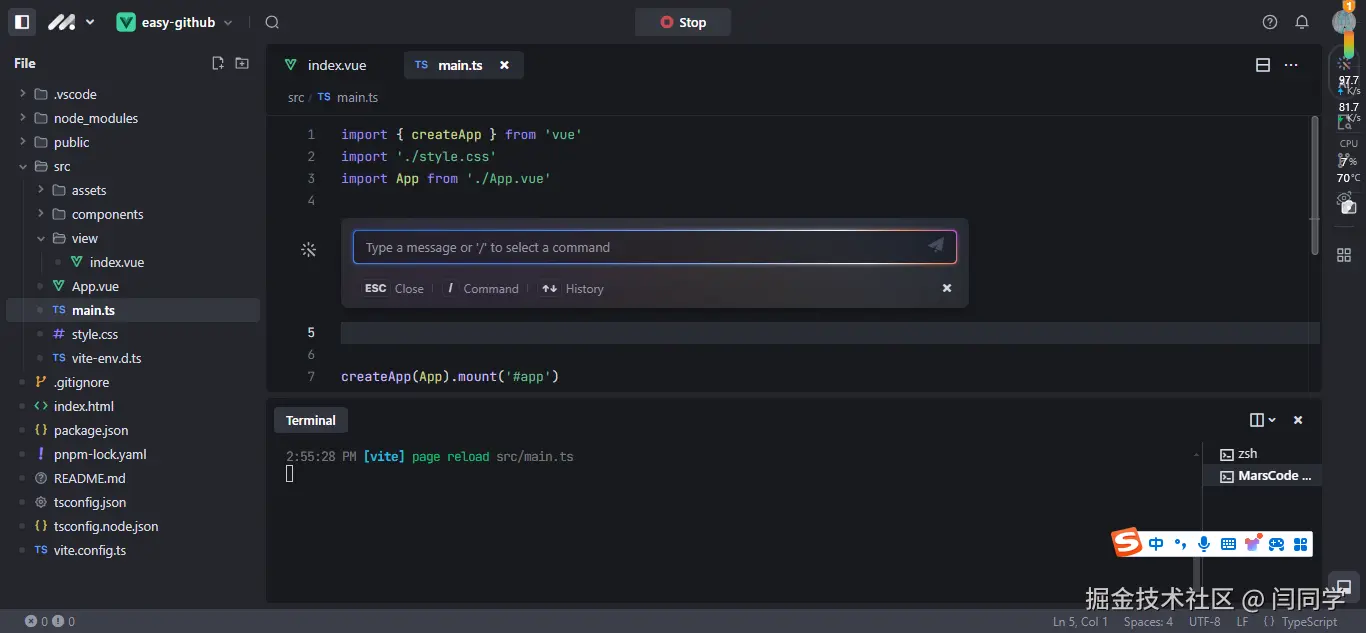Open the terminal split layout dropdown

[x=1263, y=420]
